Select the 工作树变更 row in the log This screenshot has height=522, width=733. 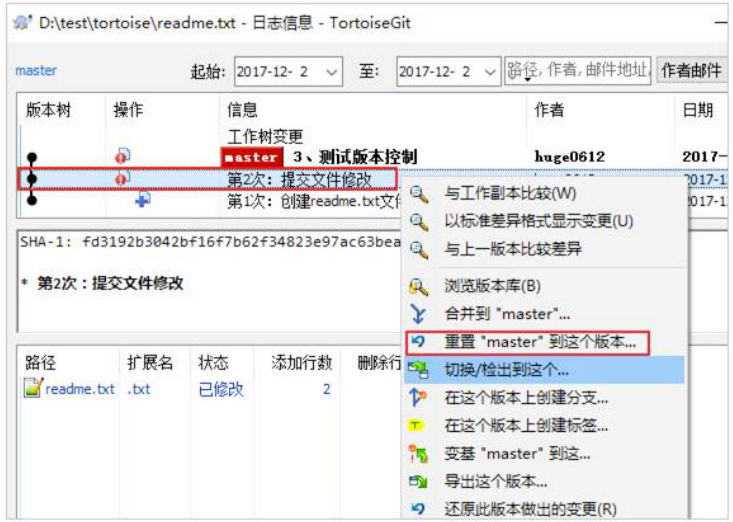tap(265, 136)
